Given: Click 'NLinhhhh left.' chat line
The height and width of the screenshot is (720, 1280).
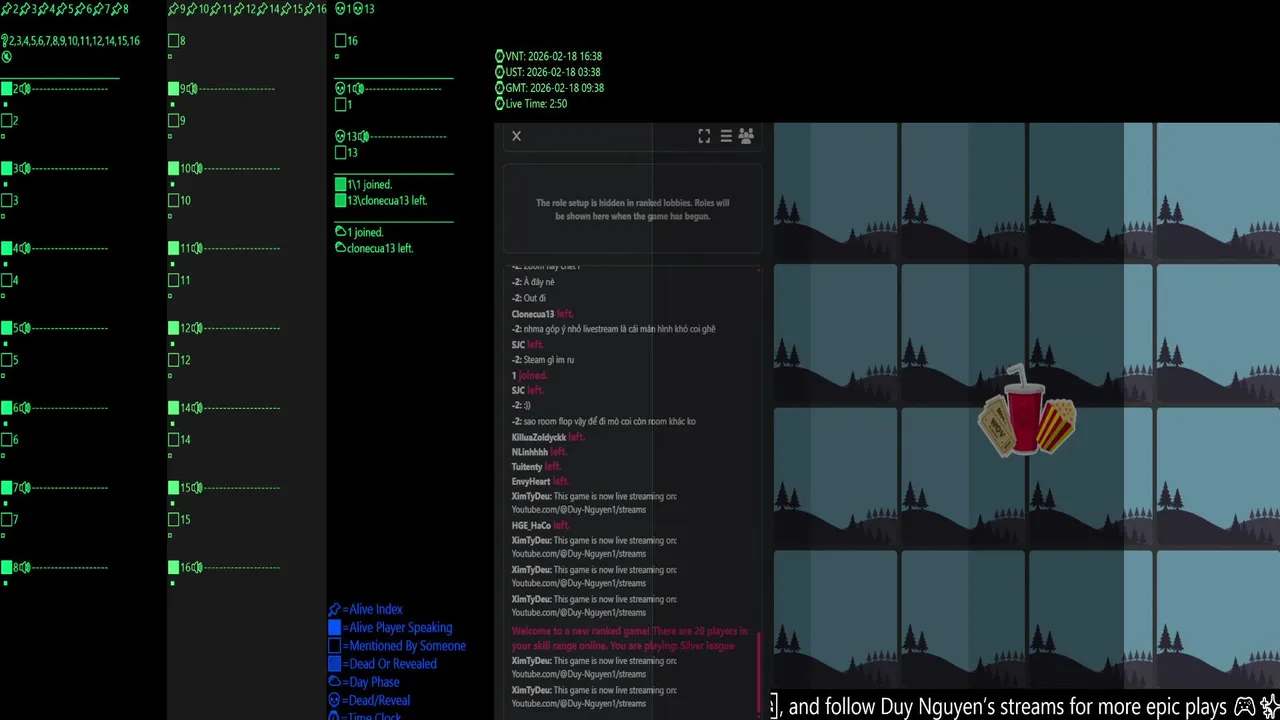Looking at the screenshot, I should [x=539, y=452].
